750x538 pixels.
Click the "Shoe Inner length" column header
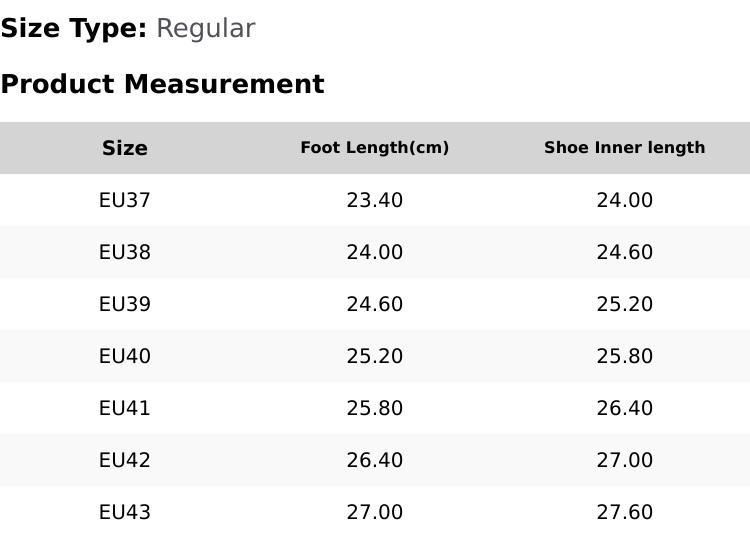(624, 148)
